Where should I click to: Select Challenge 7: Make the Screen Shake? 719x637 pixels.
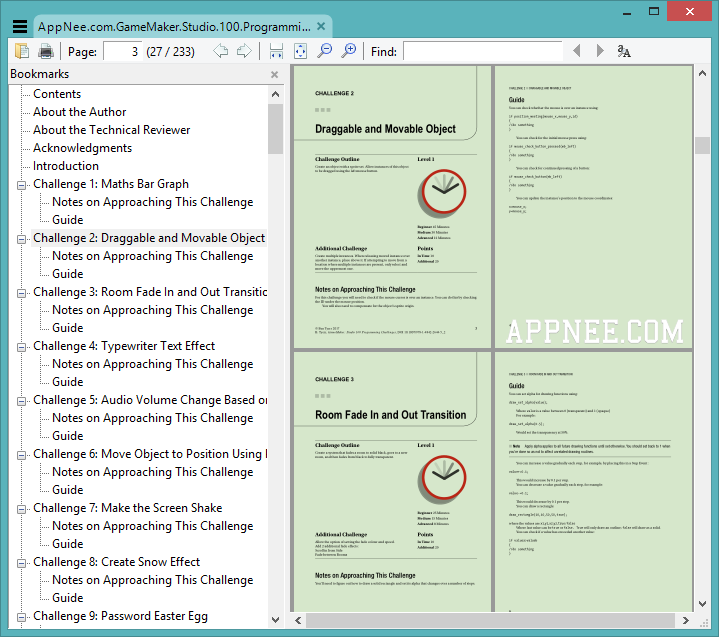tap(127, 508)
